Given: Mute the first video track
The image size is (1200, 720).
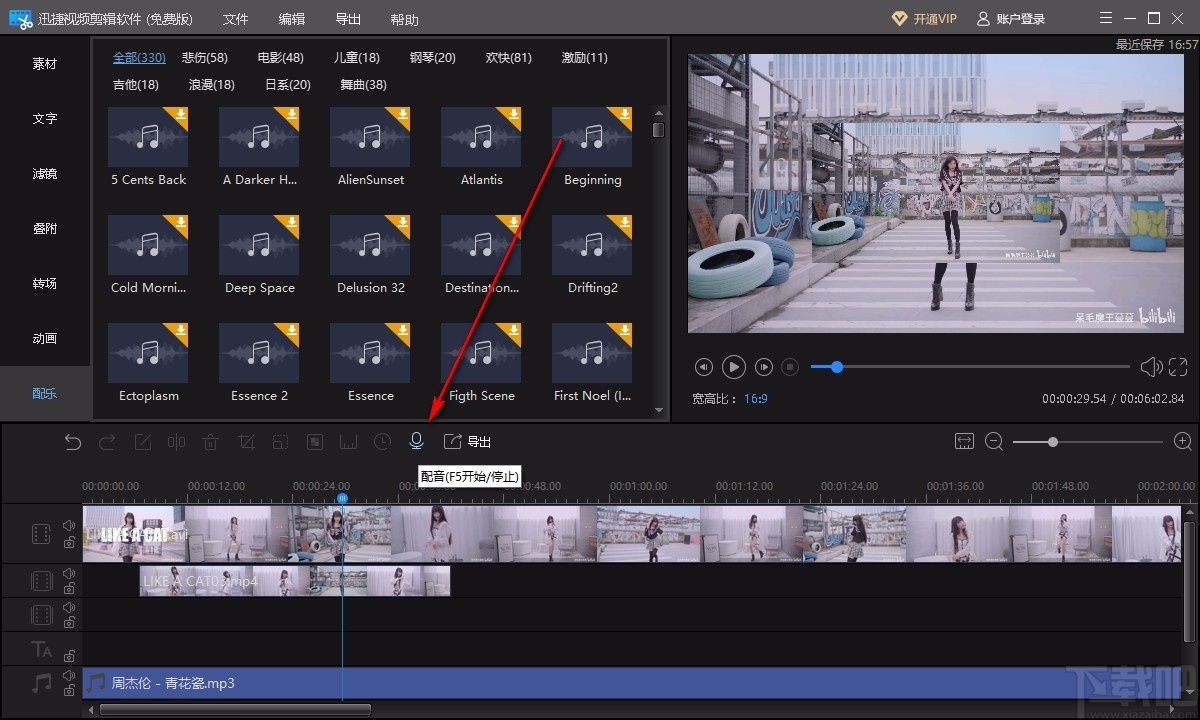Looking at the screenshot, I should (x=69, y=525).
